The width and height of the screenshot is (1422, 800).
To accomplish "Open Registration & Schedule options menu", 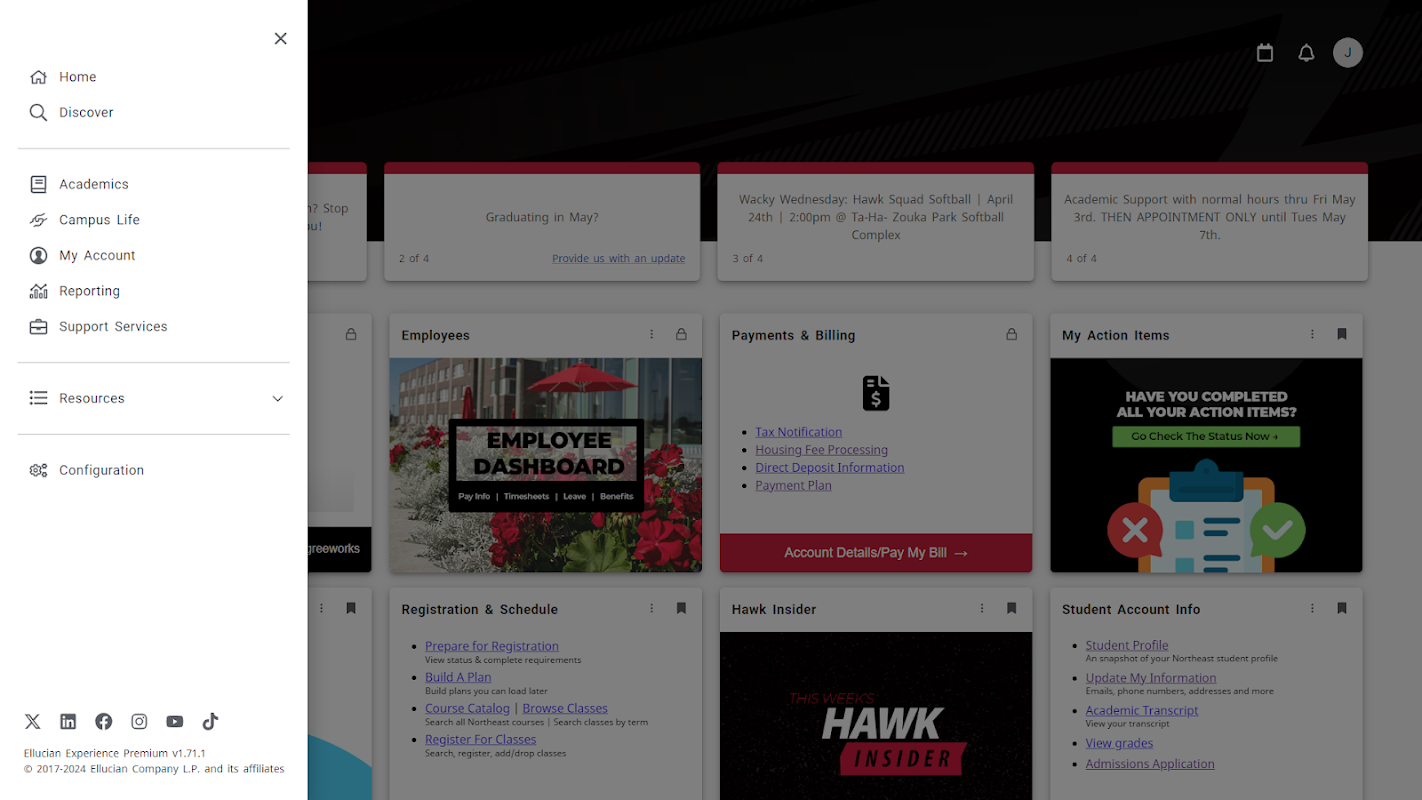I will coord(652,608).
